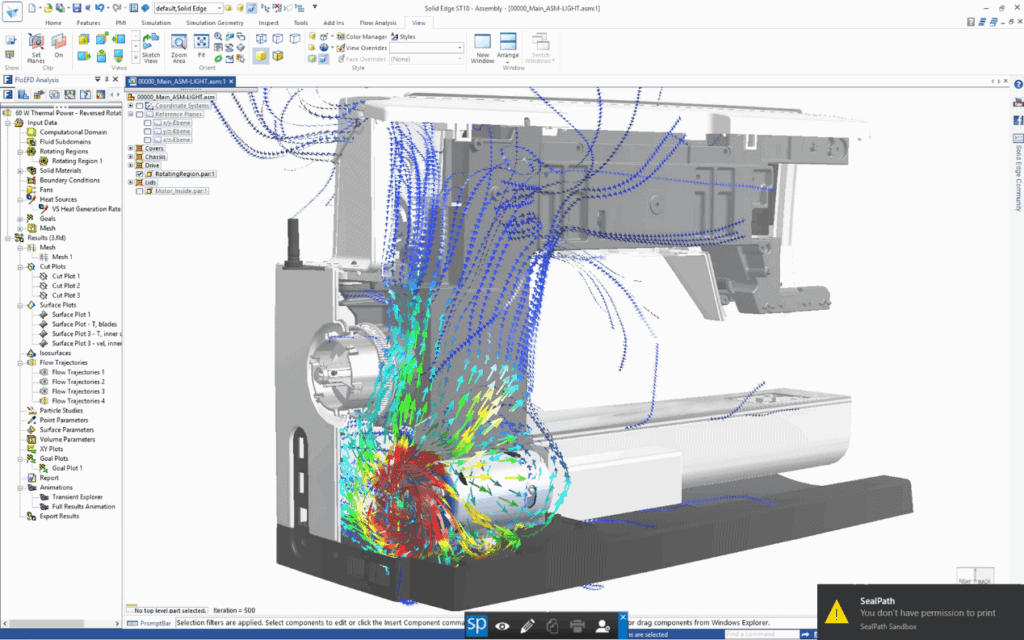This screenshot has width=1024, height=640.
Task: Collapse the Input Data node
Action: click(x=8, y=123)
